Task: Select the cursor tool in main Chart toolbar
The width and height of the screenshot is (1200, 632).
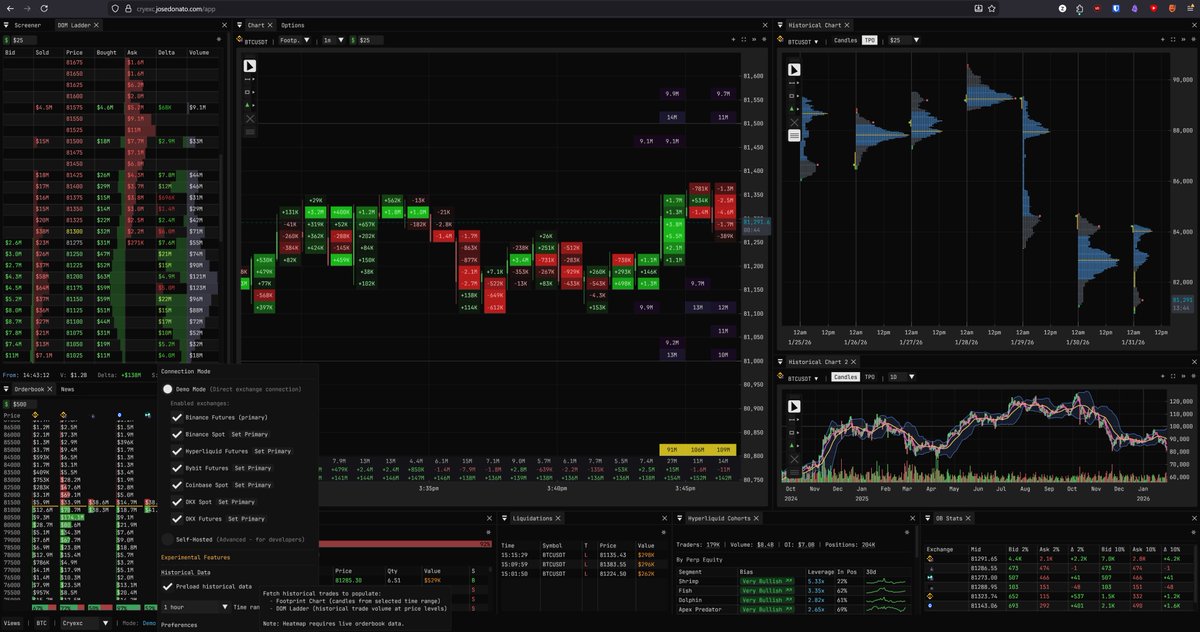Action: click(250, 66)
